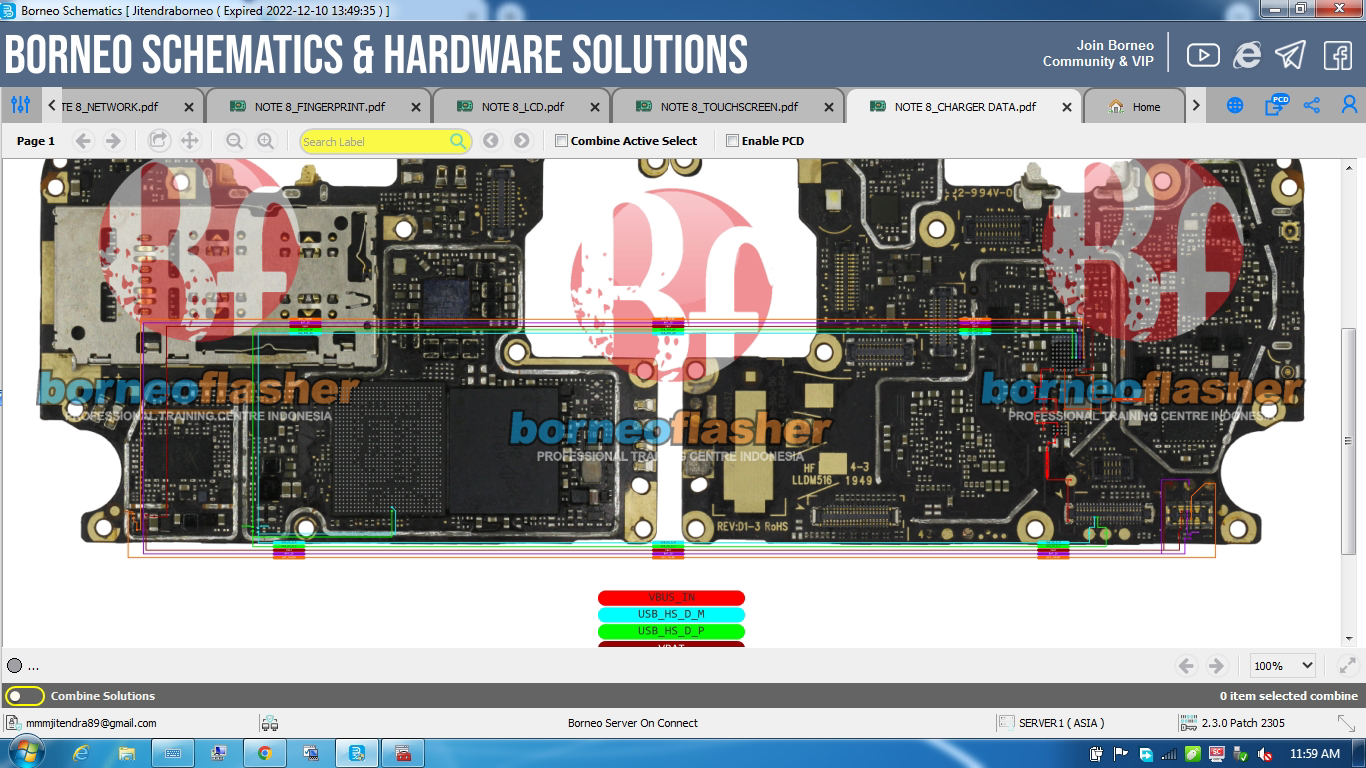Open Windows Explorer folder from taskbar

coord(126,753)
